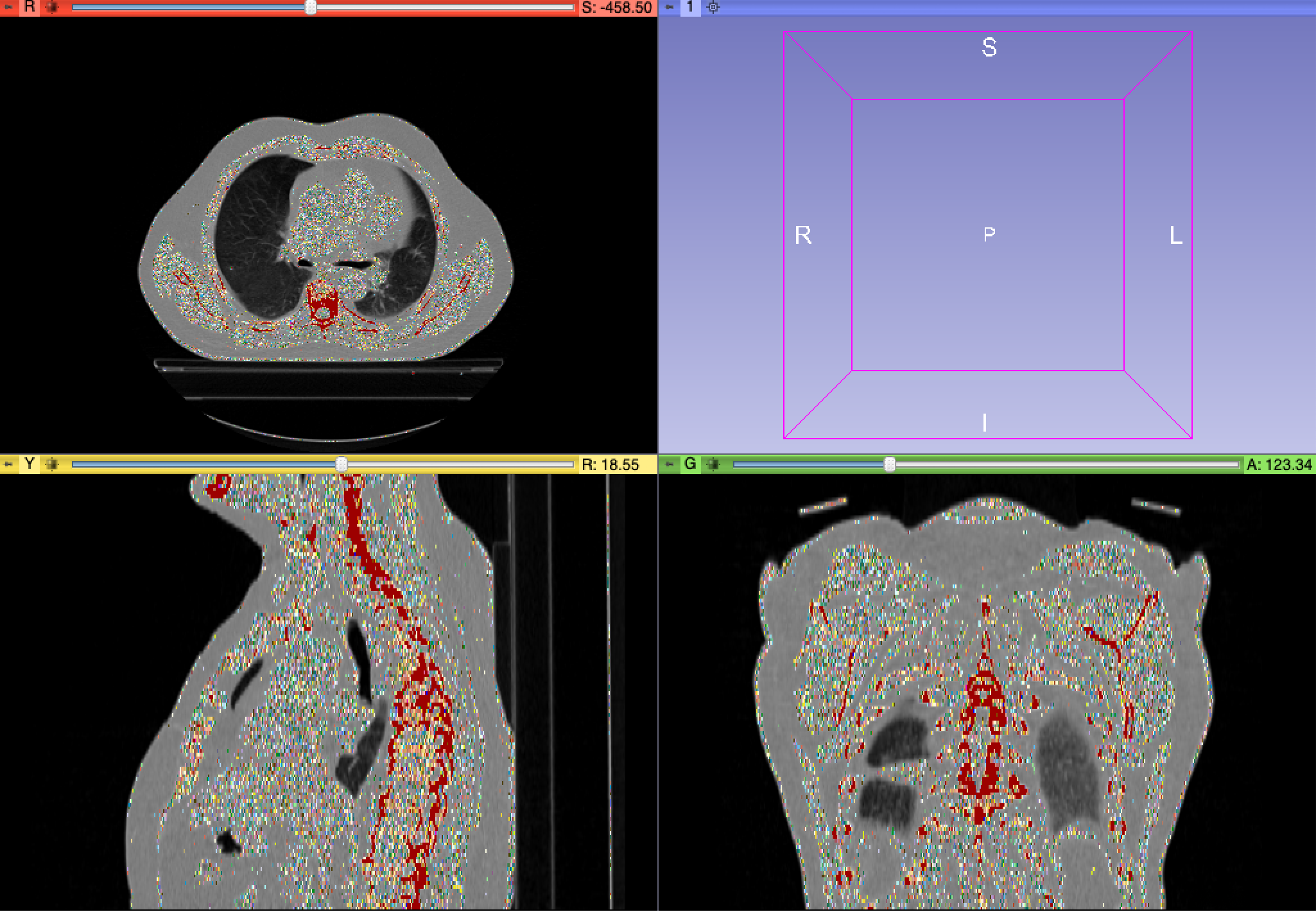Image resolution: width=1316 pixels, height=912 pixels.
Task: Click the Red slice offset slider handle
Action: (311, 8)
